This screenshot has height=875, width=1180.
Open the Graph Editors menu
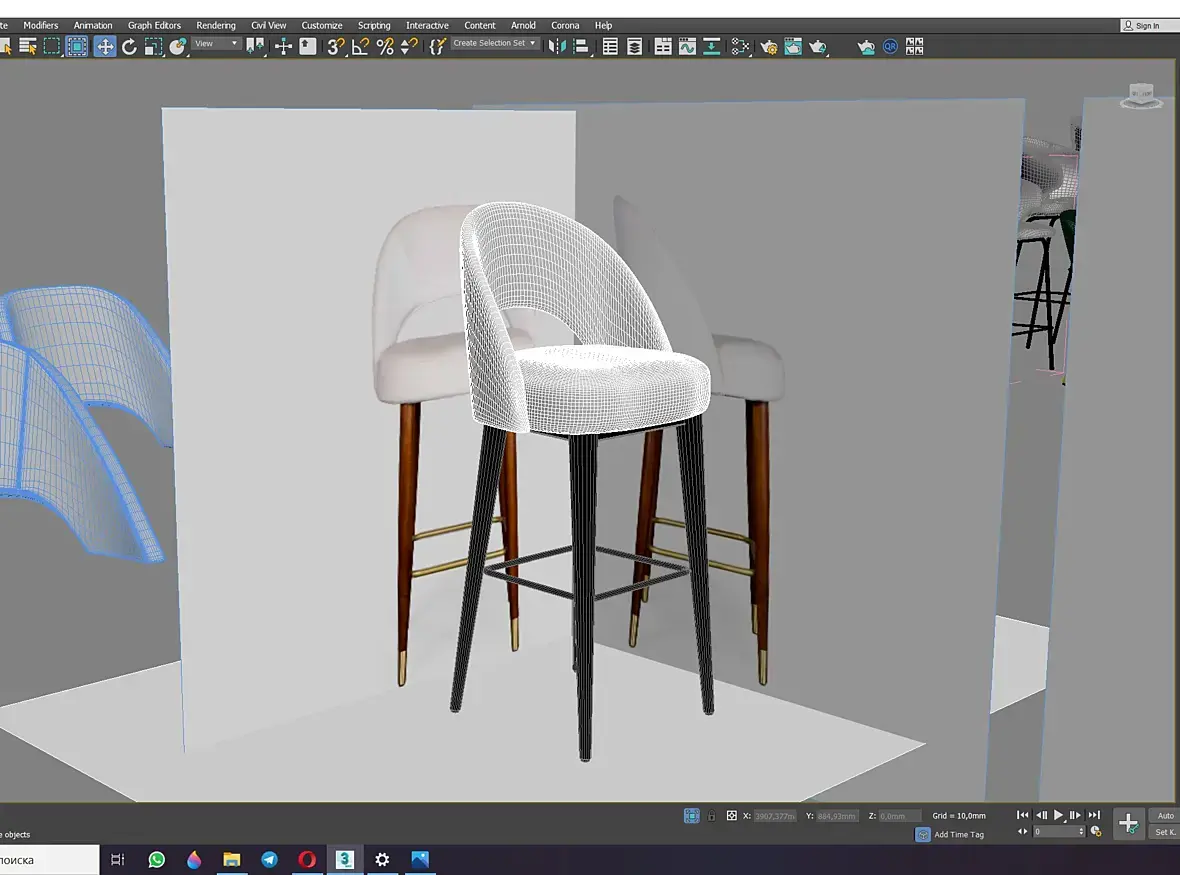[154, 25]
